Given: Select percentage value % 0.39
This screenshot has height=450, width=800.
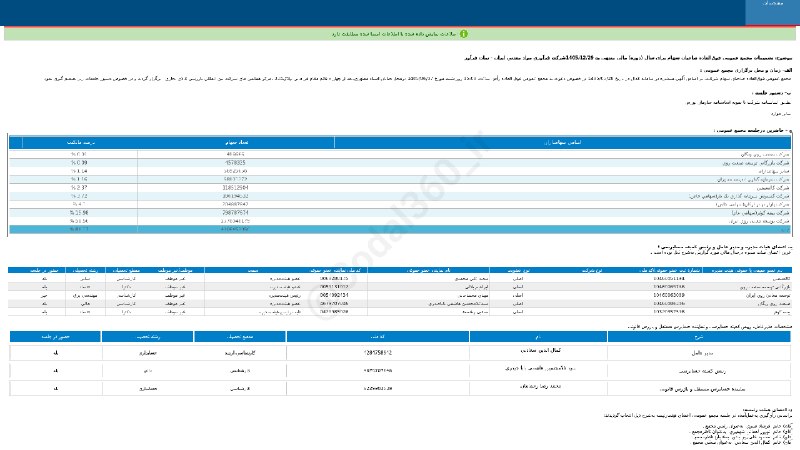Looking at the screenshot, I should point(79,163).
